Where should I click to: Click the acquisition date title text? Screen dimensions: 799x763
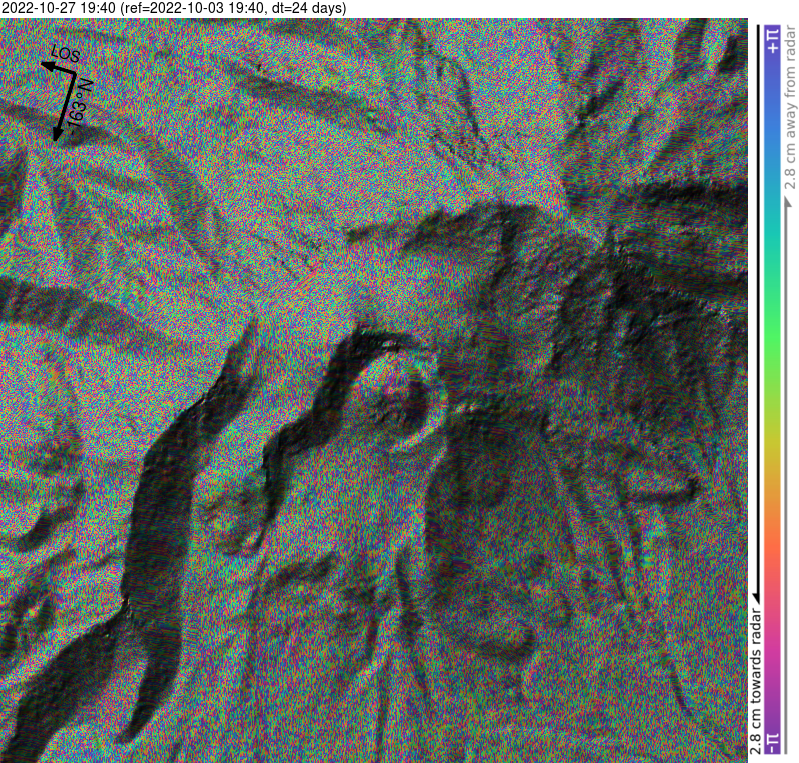pyautogui.click(x=174, y=8)
